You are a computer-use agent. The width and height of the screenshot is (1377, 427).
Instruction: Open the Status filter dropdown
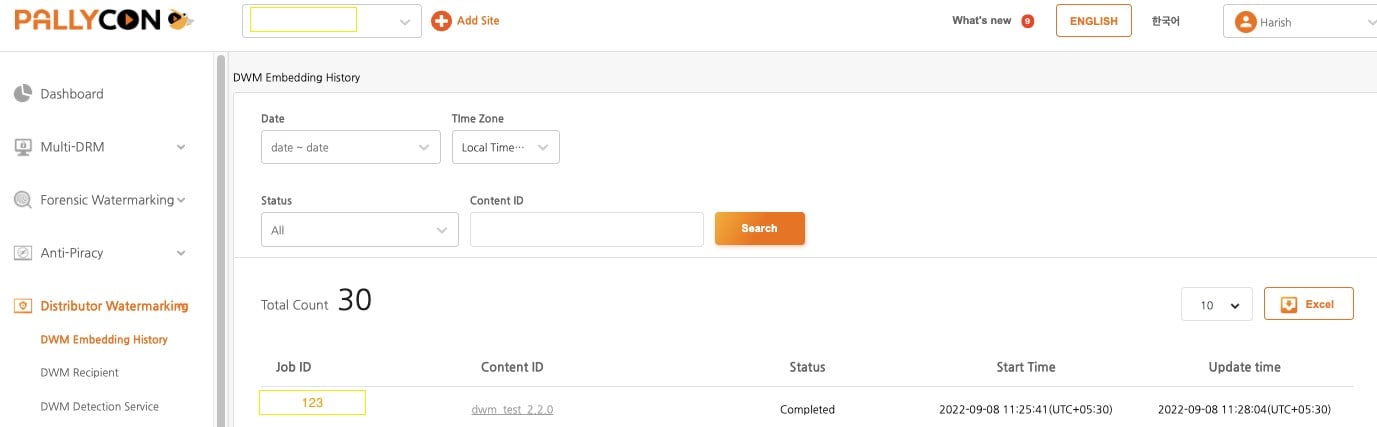(x=359, y=230)
